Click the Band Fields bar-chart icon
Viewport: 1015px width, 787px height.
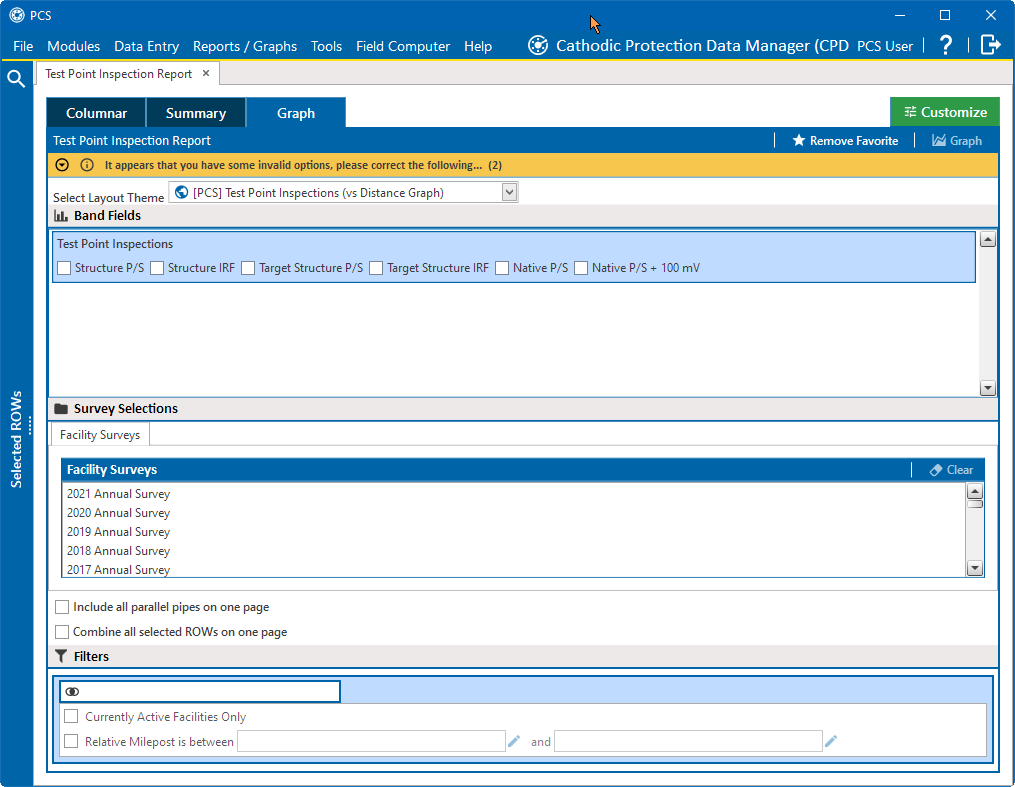tap(62, 215)
